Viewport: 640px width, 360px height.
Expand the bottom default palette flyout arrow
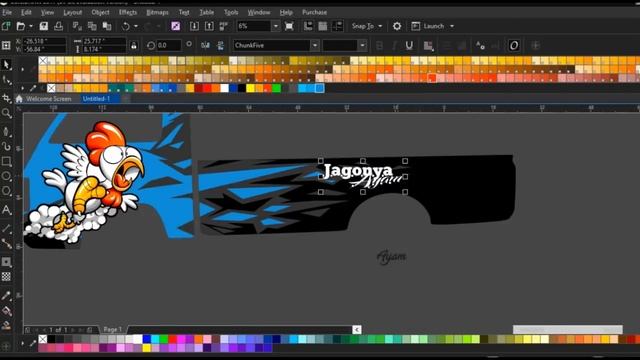pyautogui.click(x=22, y=343)
